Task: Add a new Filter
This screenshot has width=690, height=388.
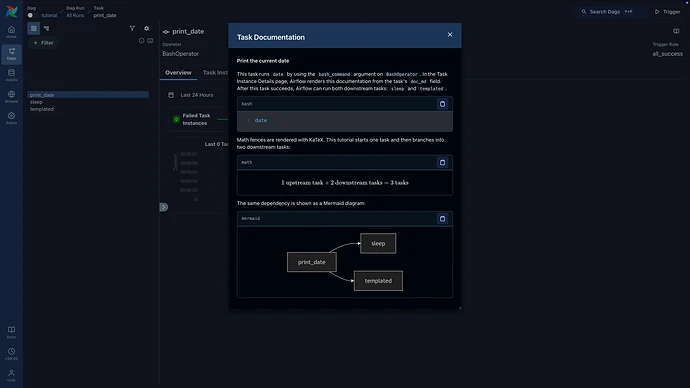Action: pyautogui.click(x=43, y=43)
